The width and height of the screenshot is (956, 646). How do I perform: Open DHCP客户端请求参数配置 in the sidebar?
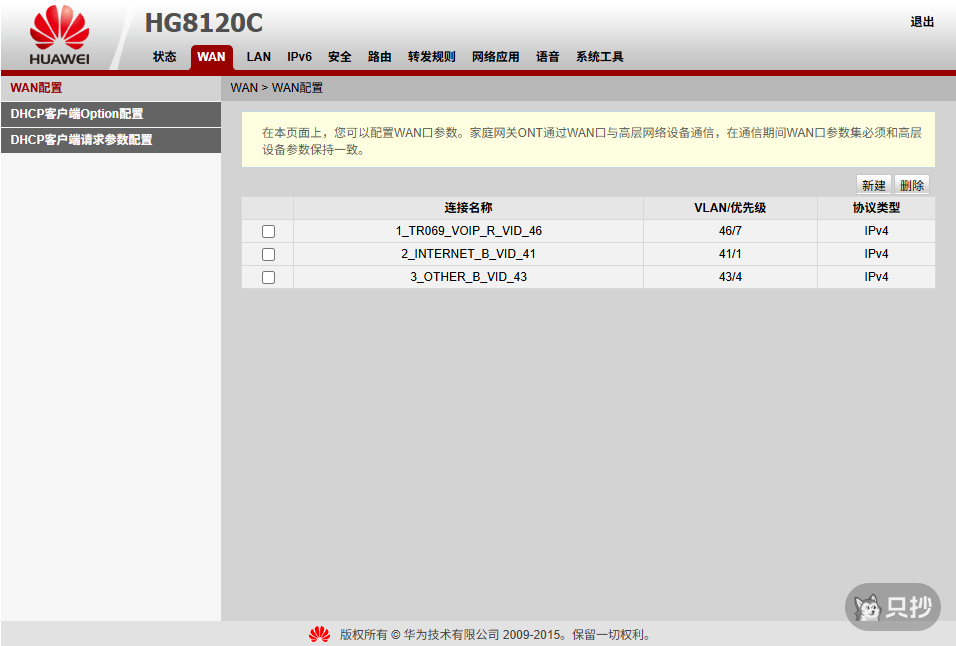pyautogui.click(x=111, y=140)
